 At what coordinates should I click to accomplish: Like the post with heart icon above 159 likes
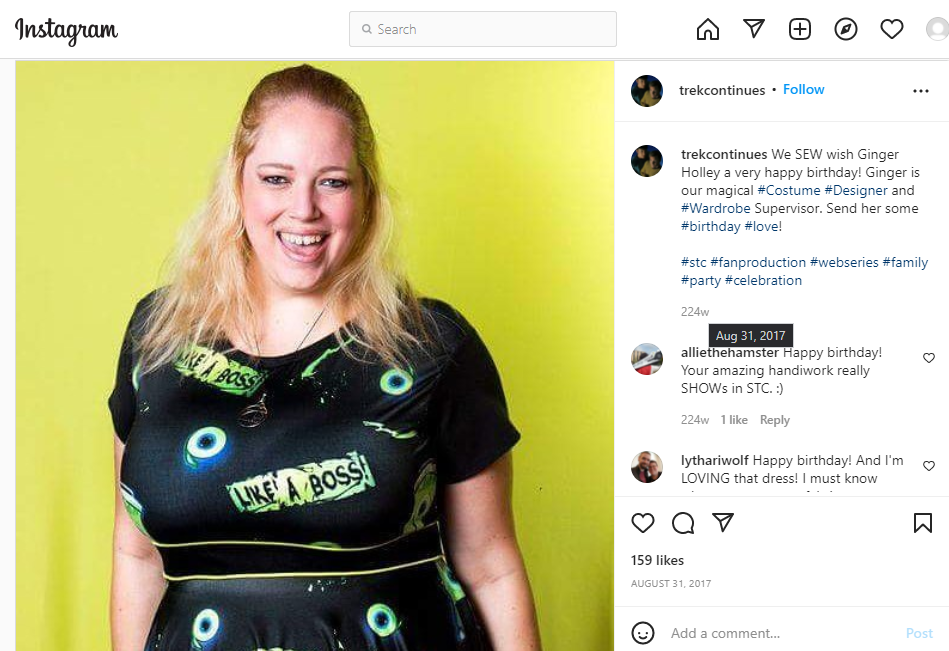point(643,523)
